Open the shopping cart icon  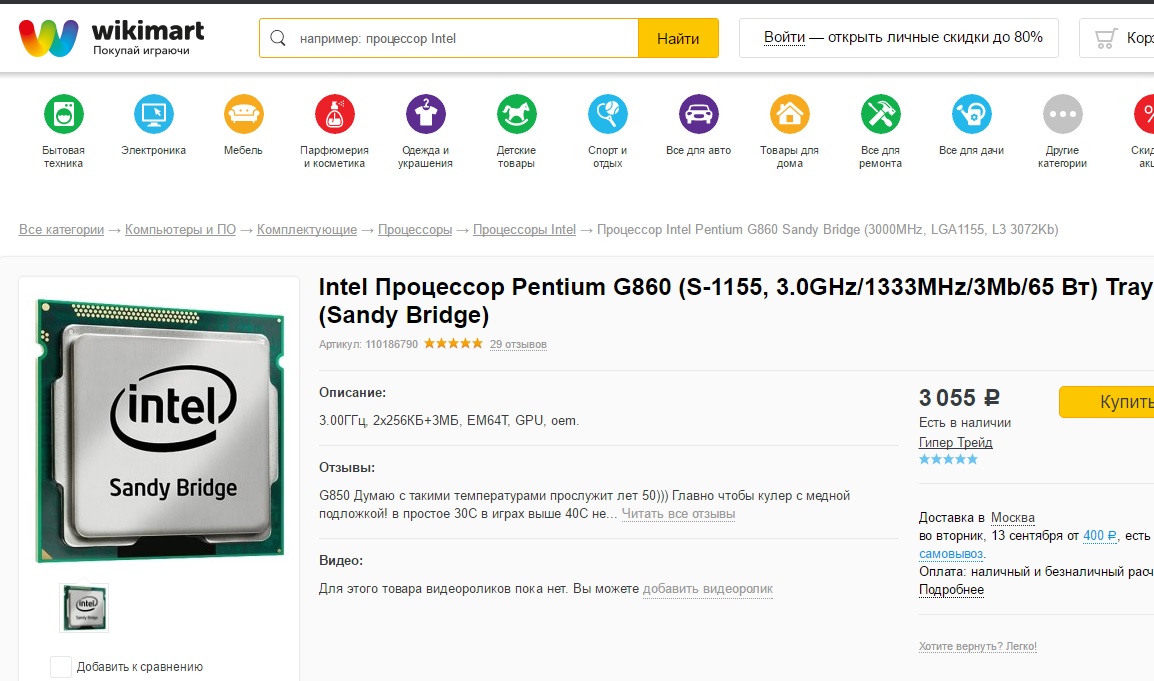[1105, 38]
